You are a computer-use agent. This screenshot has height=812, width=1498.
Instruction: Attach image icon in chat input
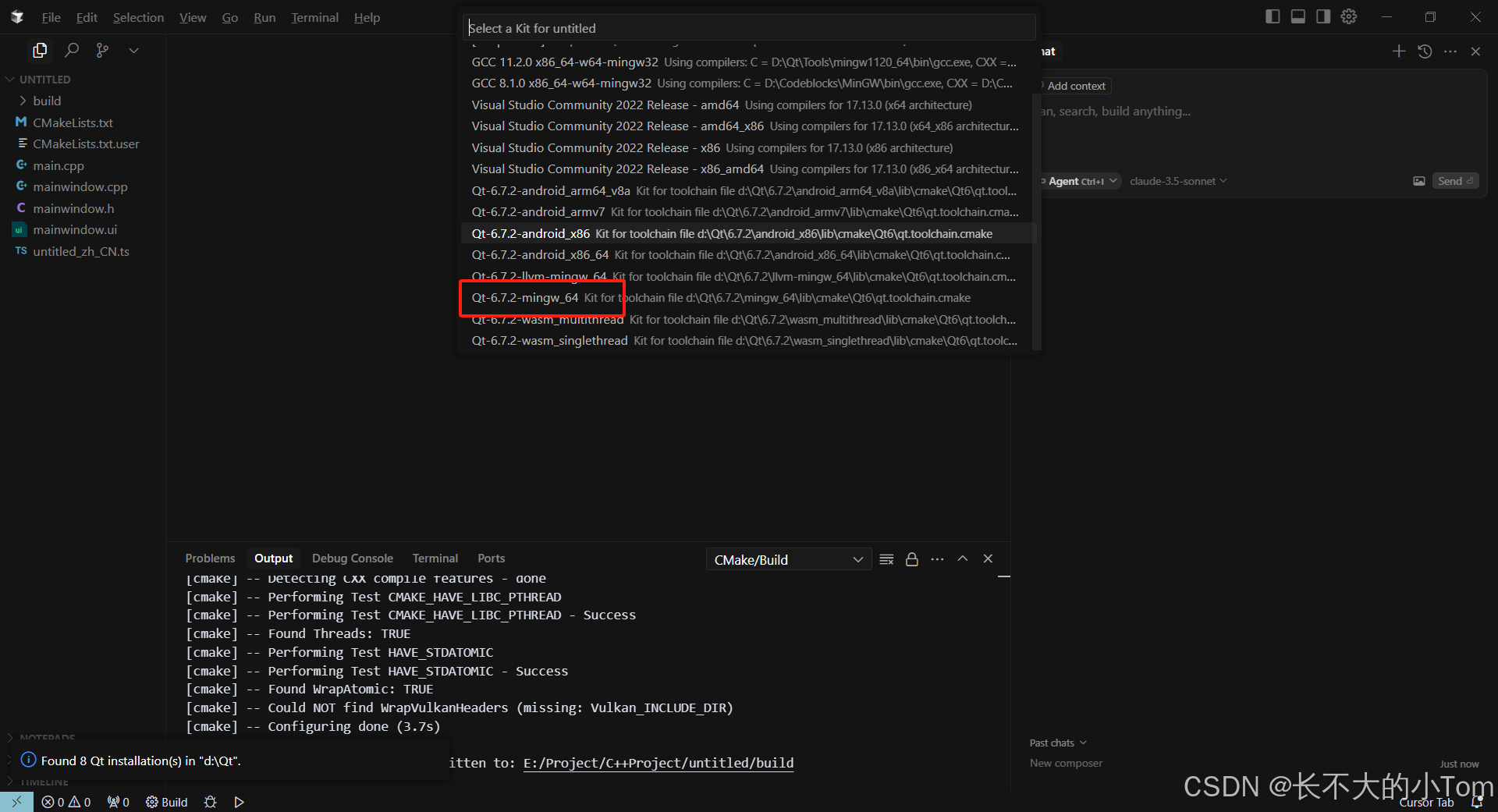click(1419, 181)
